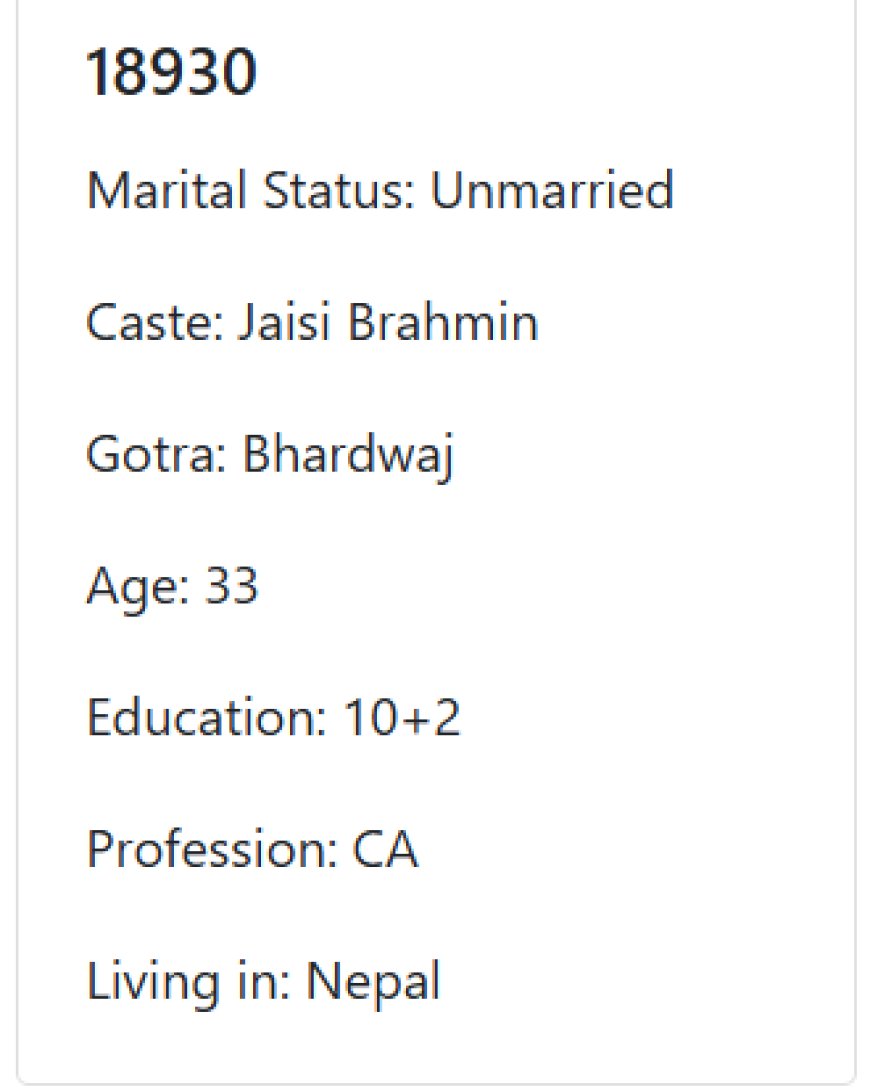Click the word Unmarried
Screen dimensions: 870x1091
pyautogui.click(x=552, y=190)
